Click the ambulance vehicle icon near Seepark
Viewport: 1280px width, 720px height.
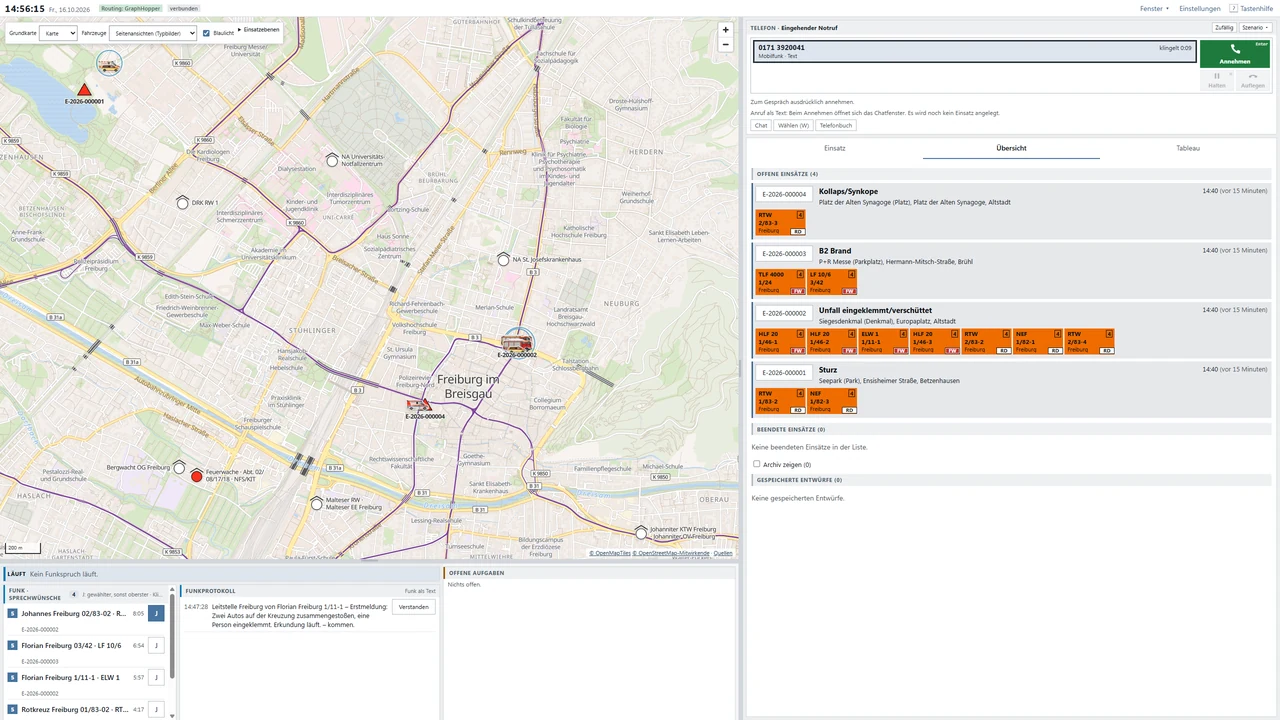(x=109, y=64)
